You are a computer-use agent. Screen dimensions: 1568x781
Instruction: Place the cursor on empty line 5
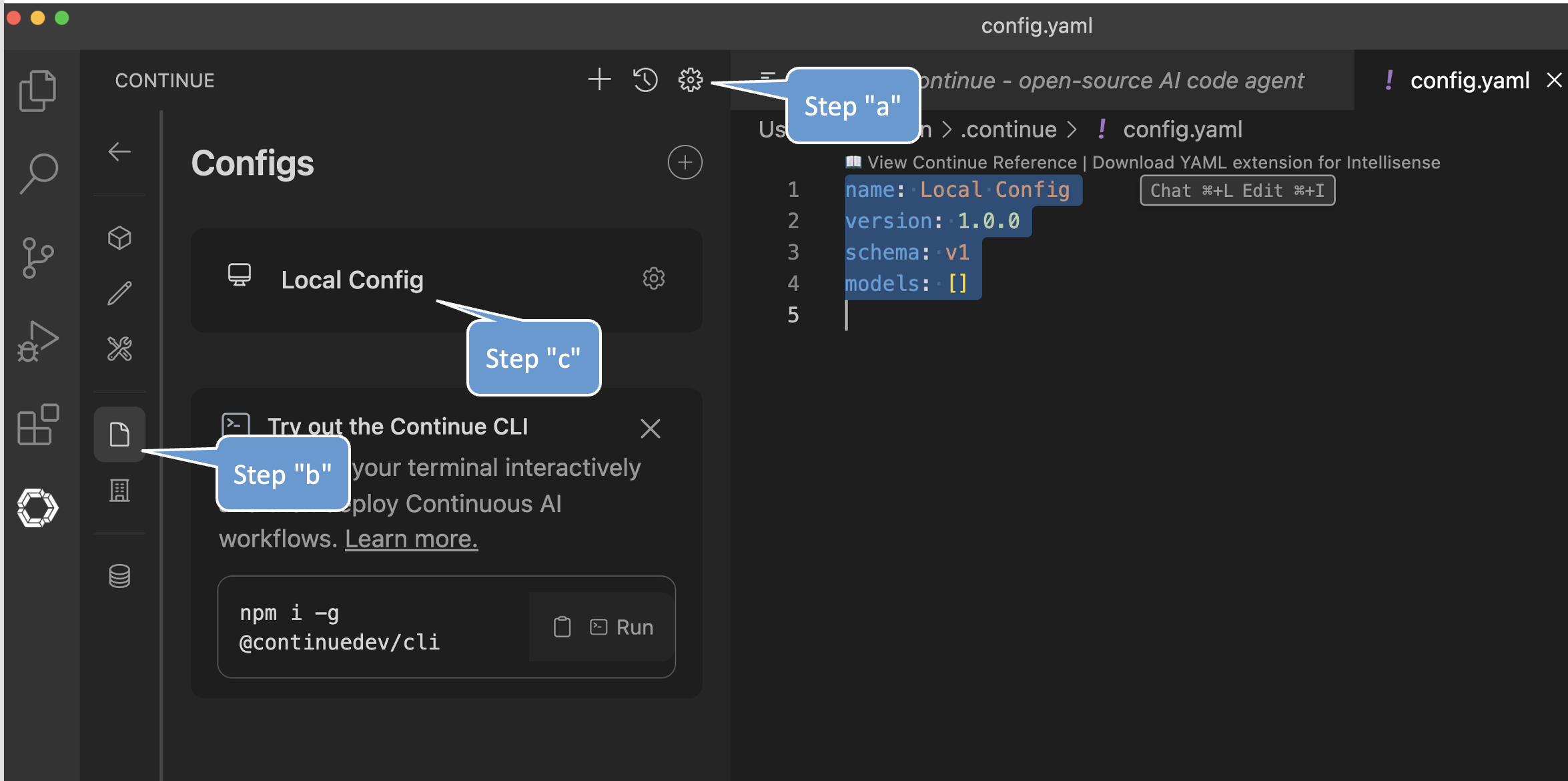(x=847, y=315)
